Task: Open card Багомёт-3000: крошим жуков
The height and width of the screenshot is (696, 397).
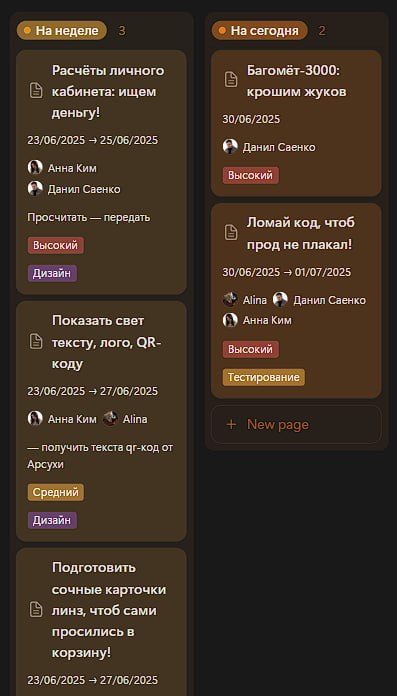Action: pyautogui.click(x=296, y=123)
